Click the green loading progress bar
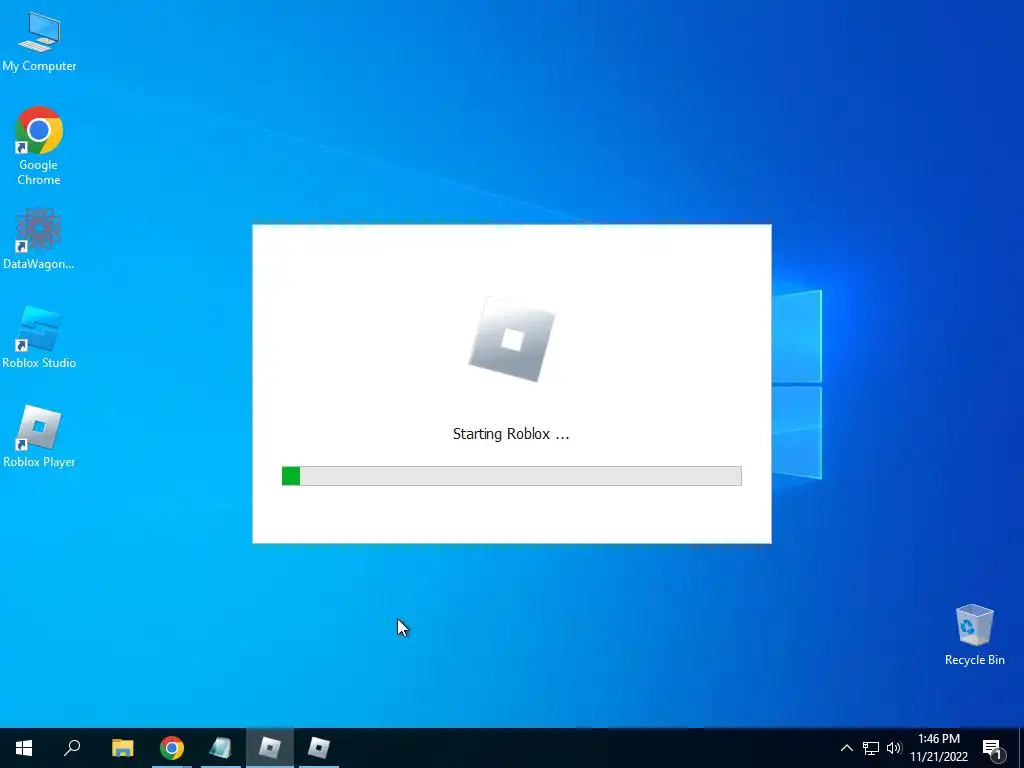Screen dimensions: 1024x768 tap(511, 476)
